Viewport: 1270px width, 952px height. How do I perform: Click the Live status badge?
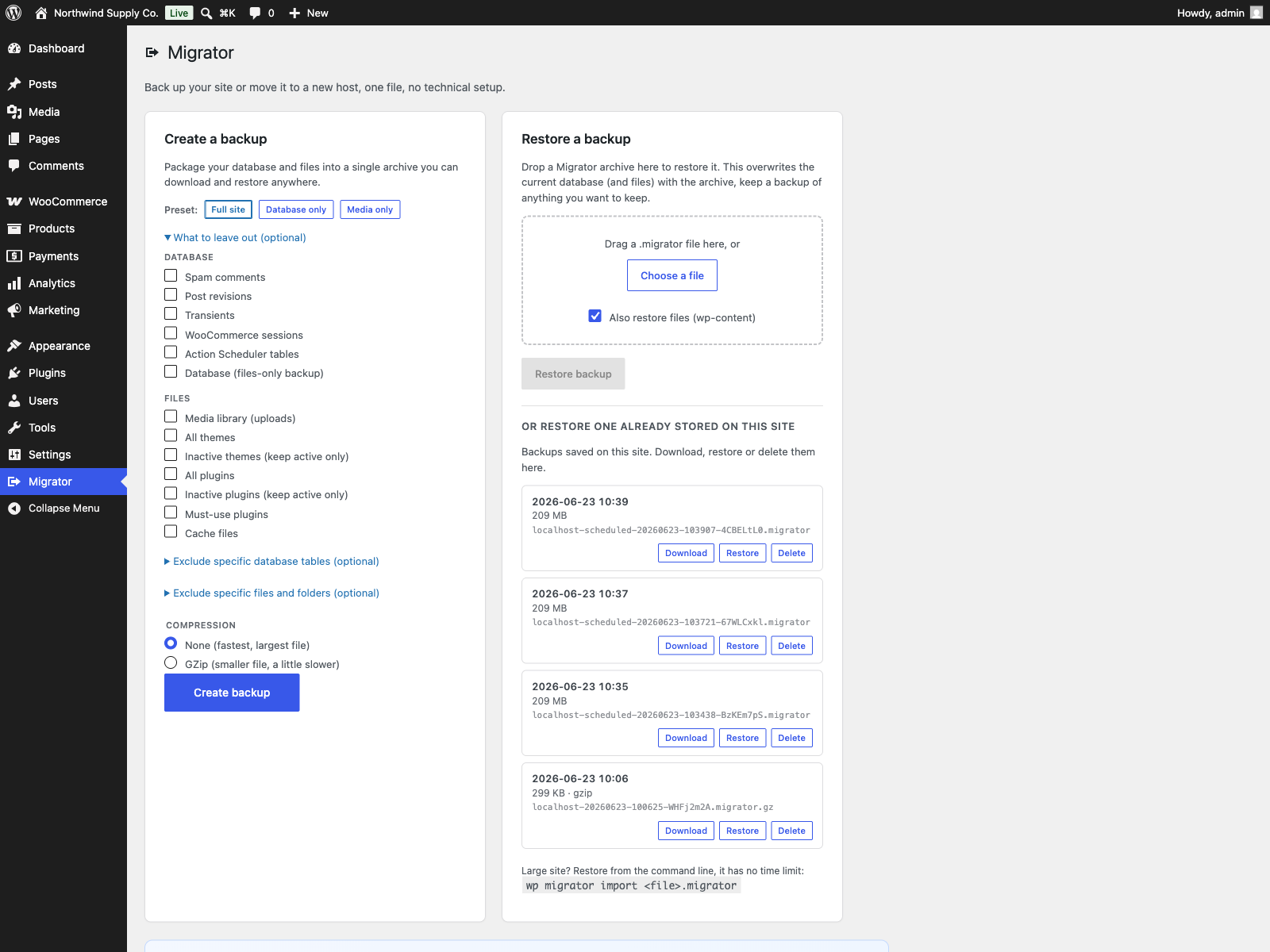point(179,13)
